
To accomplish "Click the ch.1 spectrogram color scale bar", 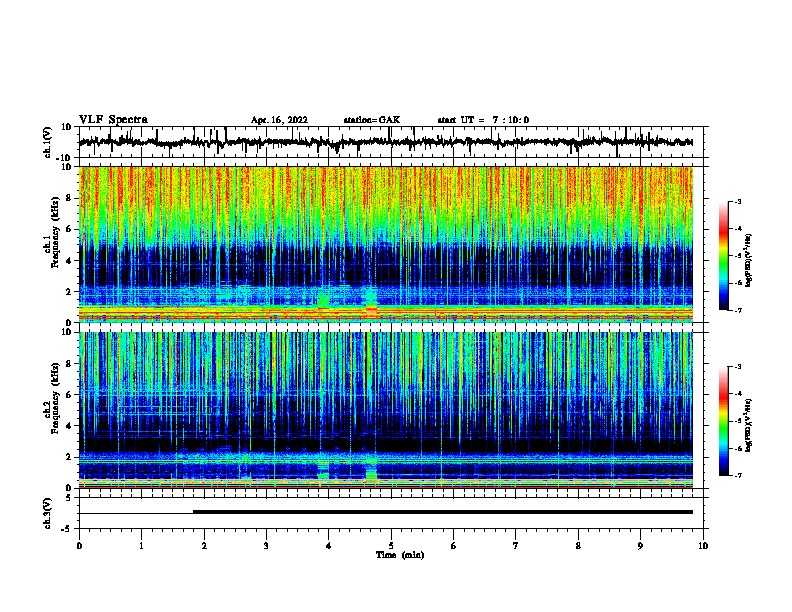I will pos(724,256).
